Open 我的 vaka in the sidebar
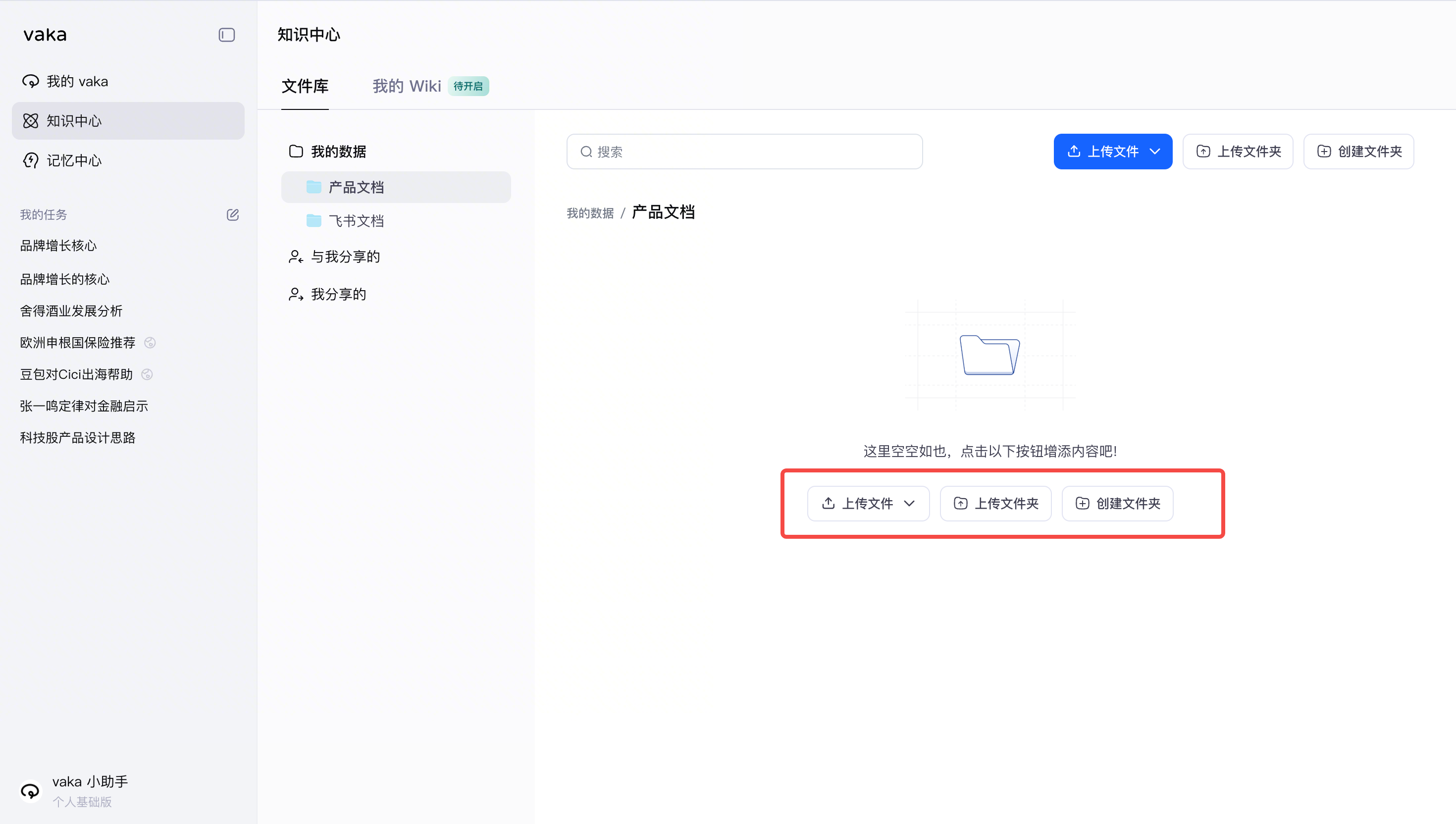 click(x=128, y=82)
